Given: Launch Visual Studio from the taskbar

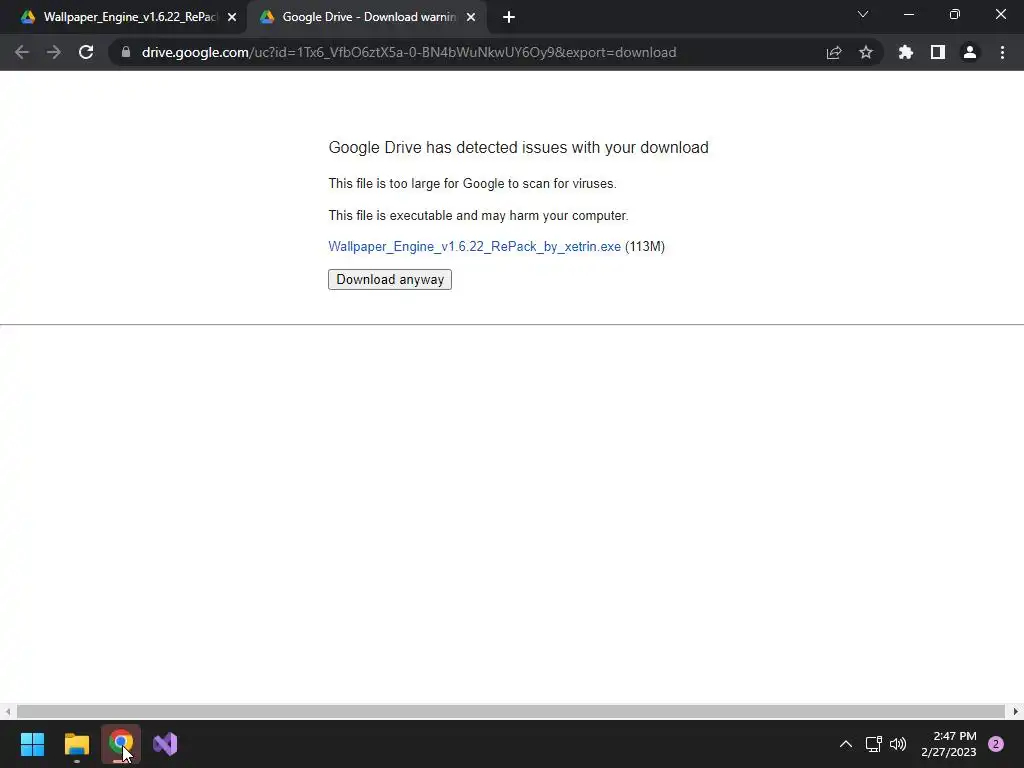Looking at the screenshot, I should [x=165, y=744].
